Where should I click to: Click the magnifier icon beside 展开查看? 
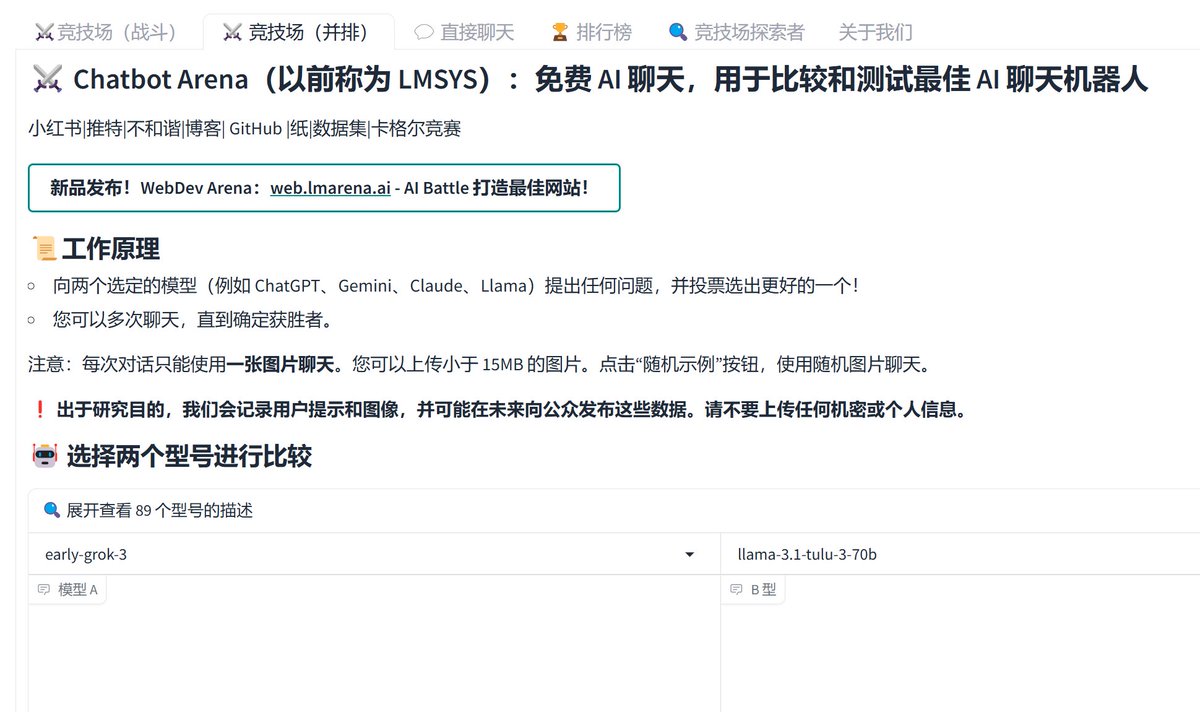point(52,510)
